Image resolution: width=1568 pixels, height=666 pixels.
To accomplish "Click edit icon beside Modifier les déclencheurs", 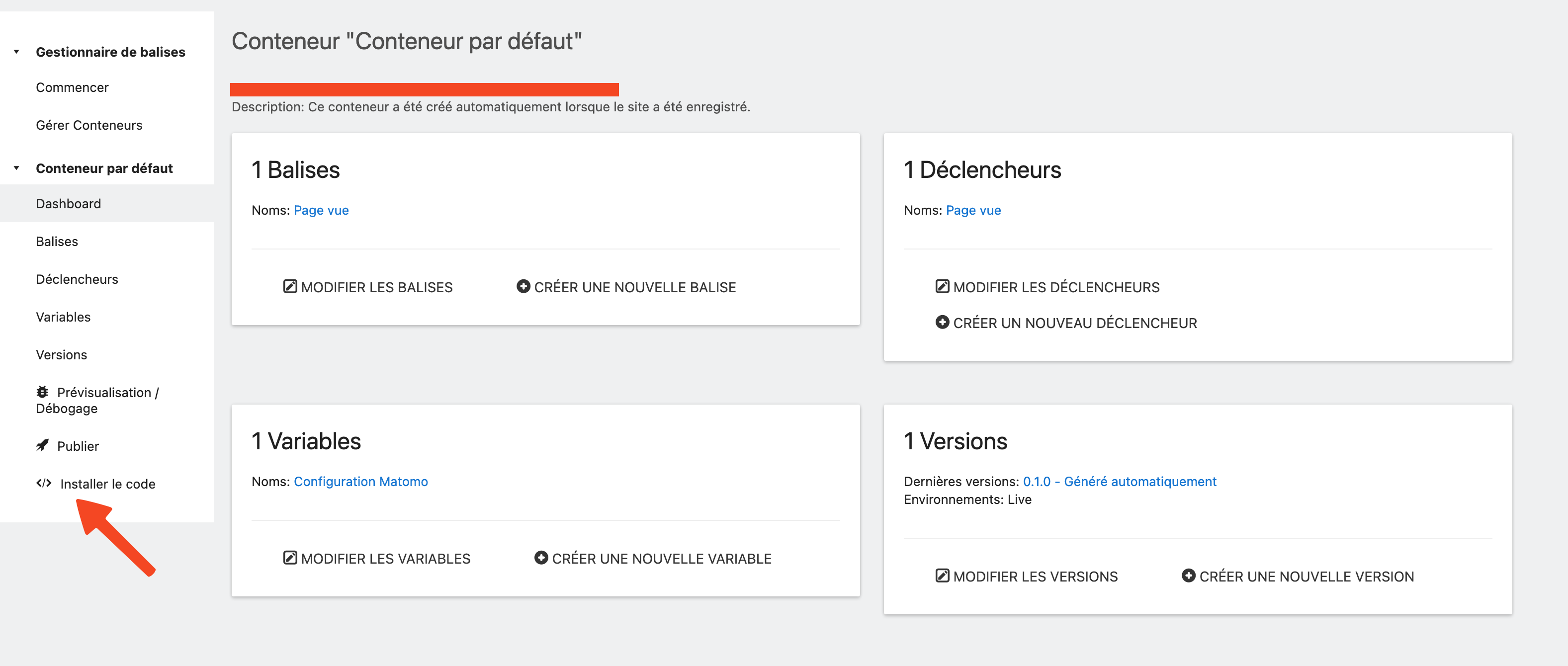I will 942,286.
